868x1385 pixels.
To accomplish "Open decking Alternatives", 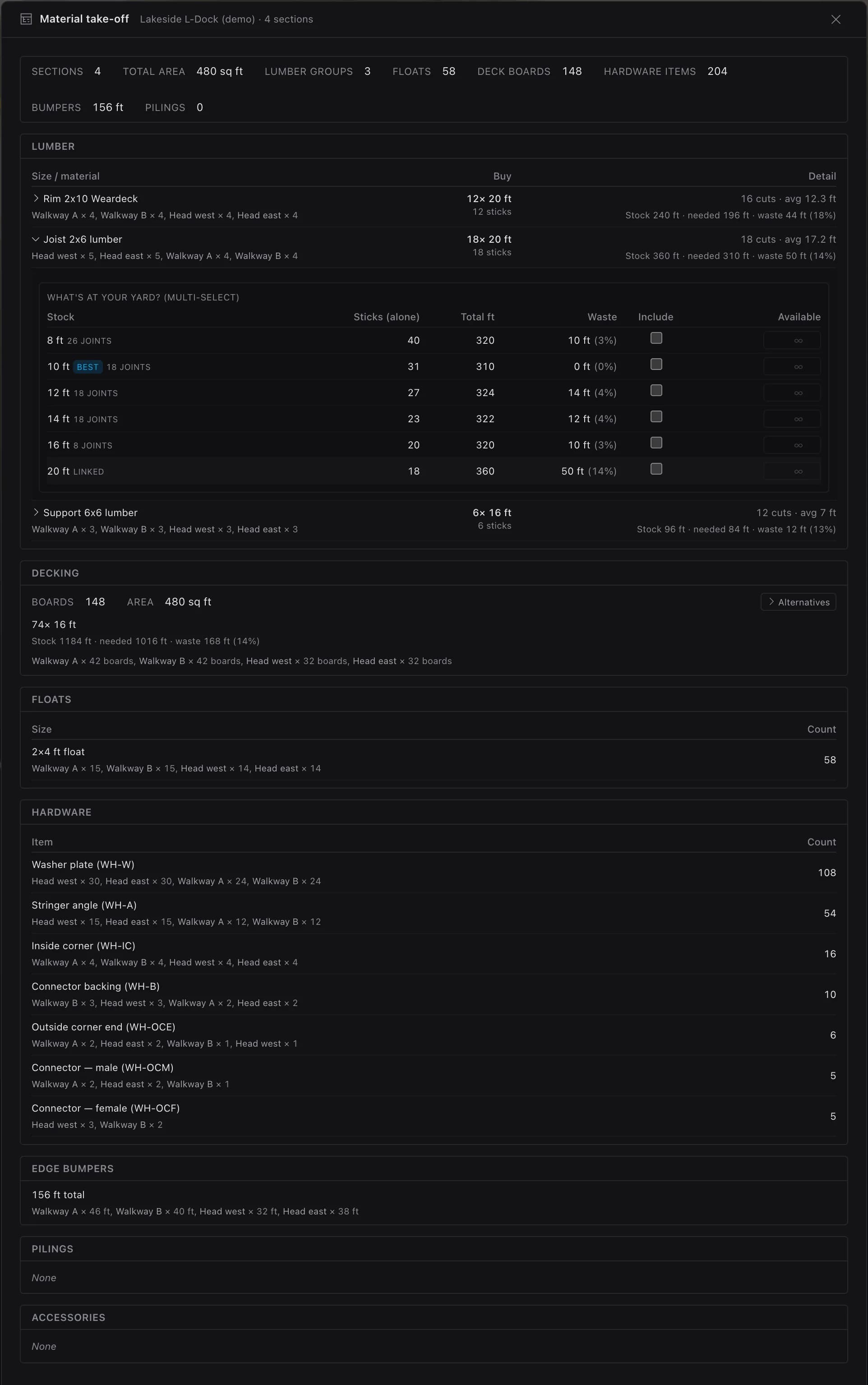I will (x=798, y=601).
